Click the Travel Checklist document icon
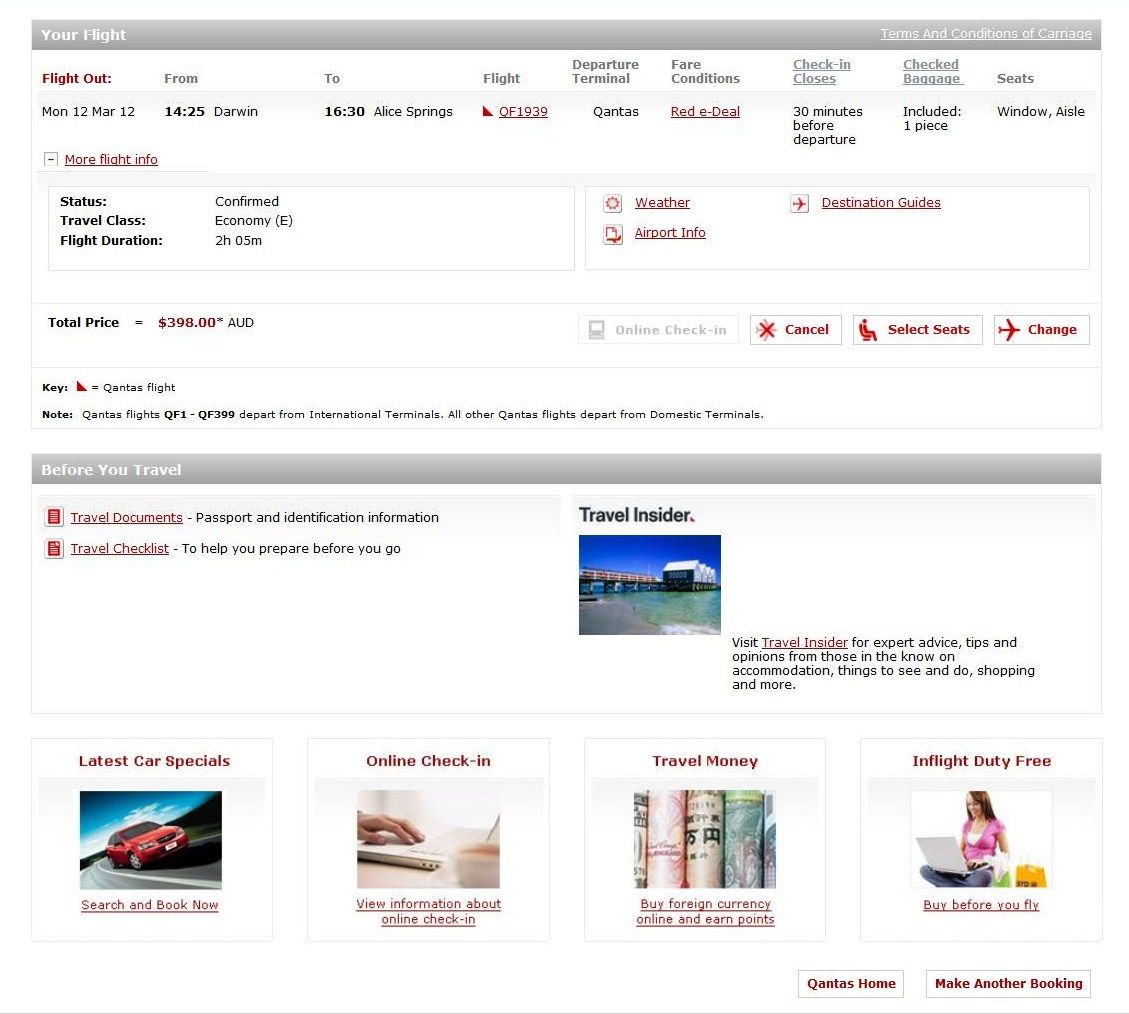 click(54, 548)
